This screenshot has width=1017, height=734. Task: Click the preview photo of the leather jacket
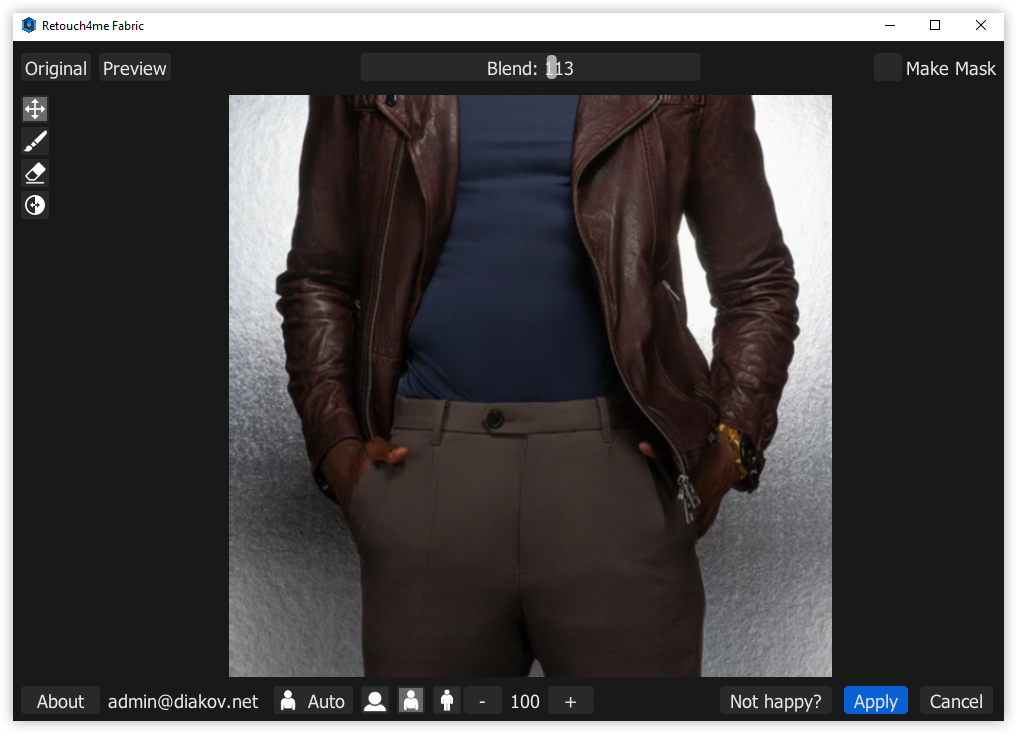coord(530,386)
